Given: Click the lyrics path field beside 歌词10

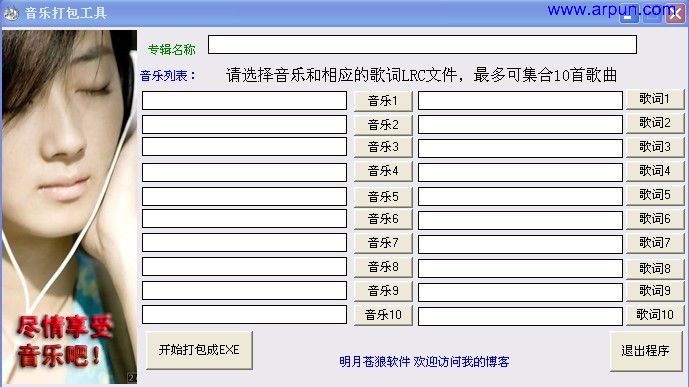Looking at the screenshot, I should point(520,317).
